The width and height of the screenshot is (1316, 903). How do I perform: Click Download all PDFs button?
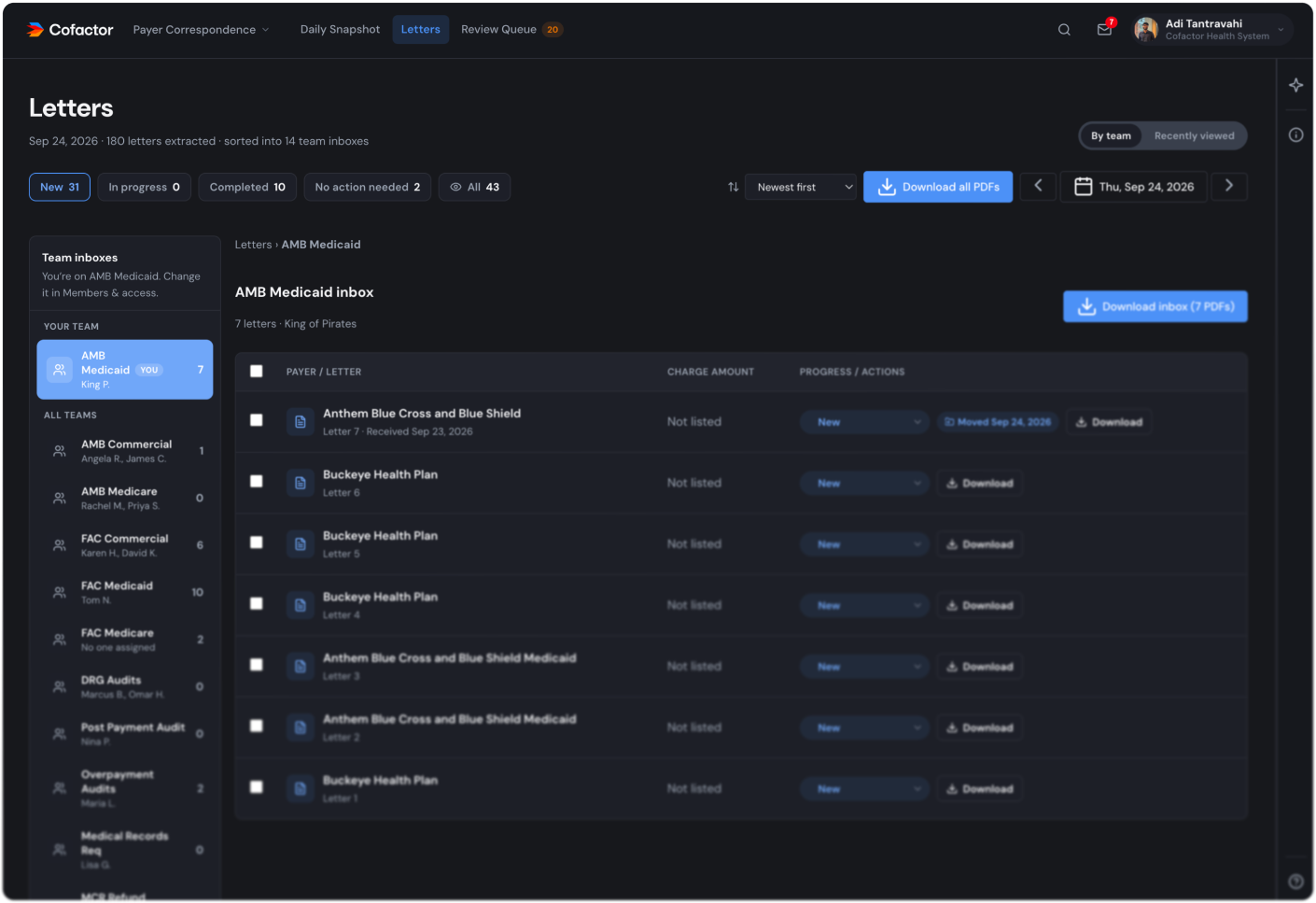[938, 188]
